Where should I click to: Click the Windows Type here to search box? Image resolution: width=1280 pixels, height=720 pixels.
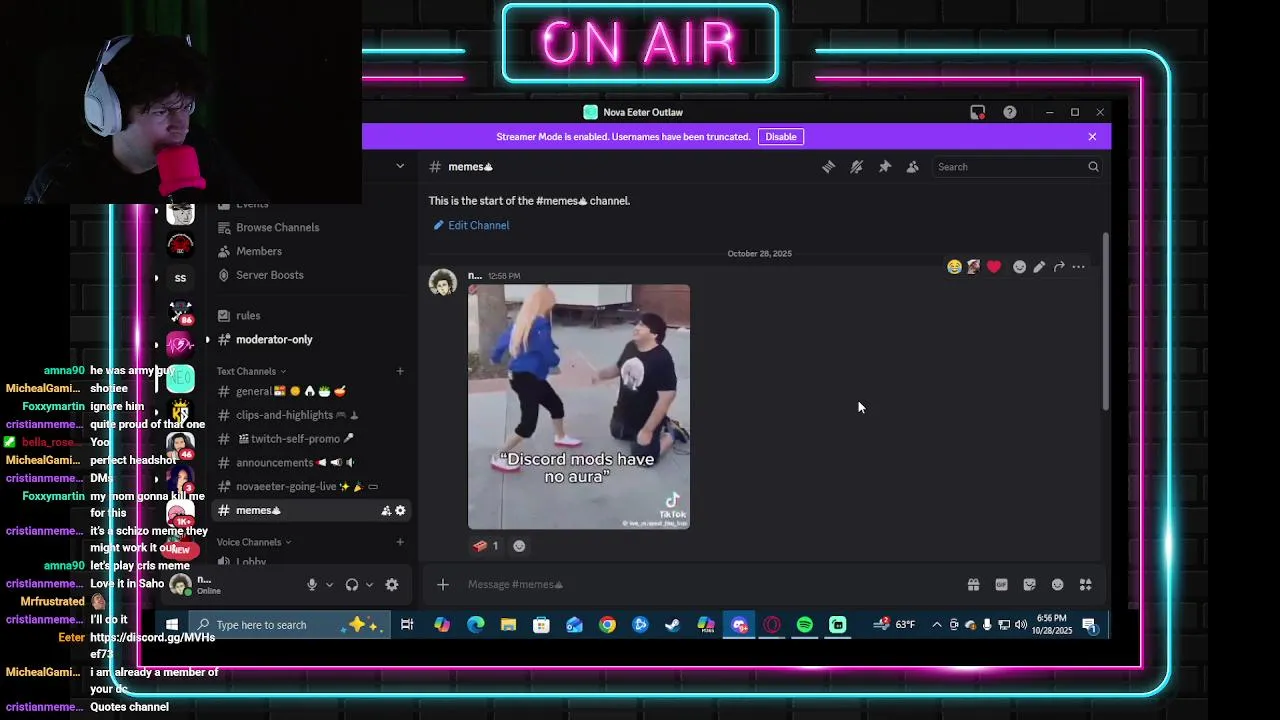288,625
